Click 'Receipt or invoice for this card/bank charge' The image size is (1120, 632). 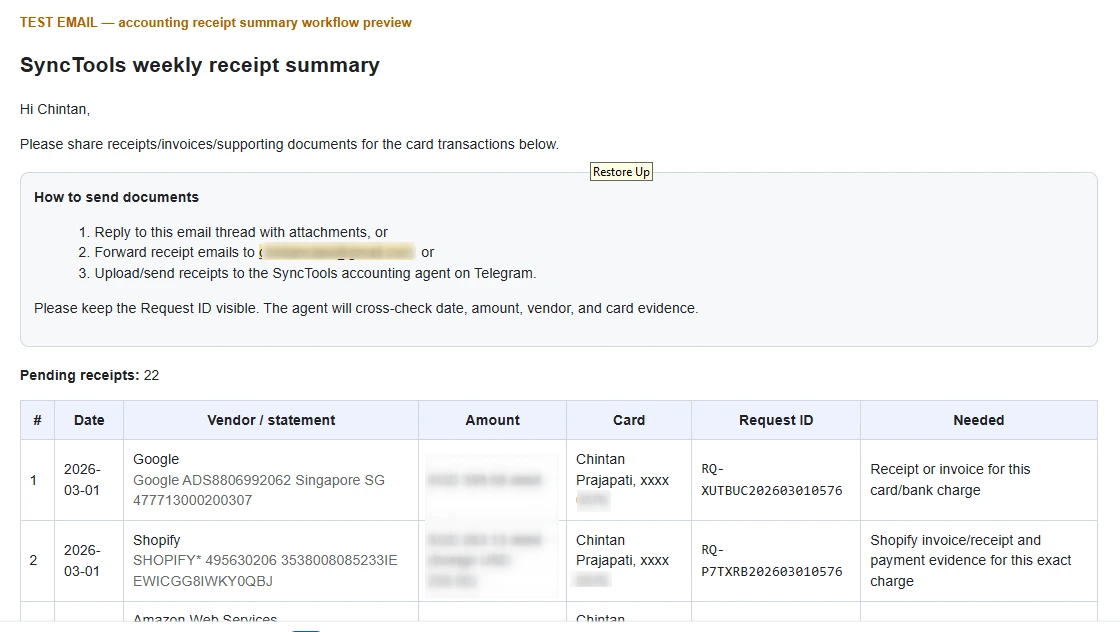(x=950, y=480)
